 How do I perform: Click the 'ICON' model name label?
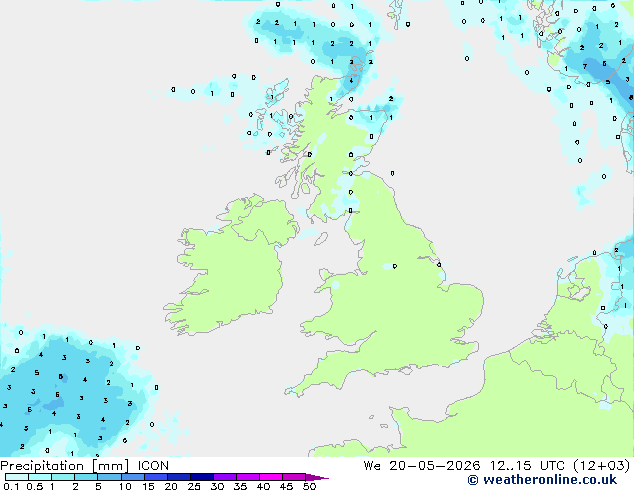coord(153,466)
